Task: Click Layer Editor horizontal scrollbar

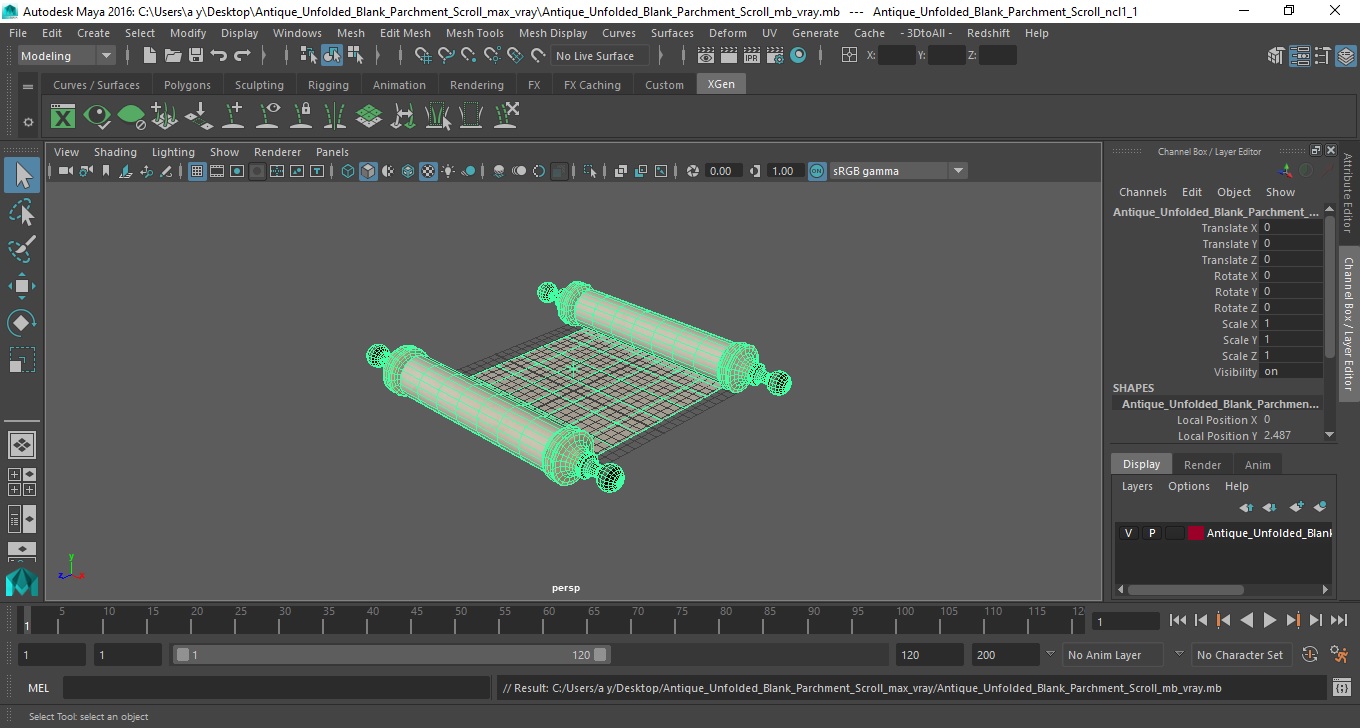Action: [x=1186, y=590]
